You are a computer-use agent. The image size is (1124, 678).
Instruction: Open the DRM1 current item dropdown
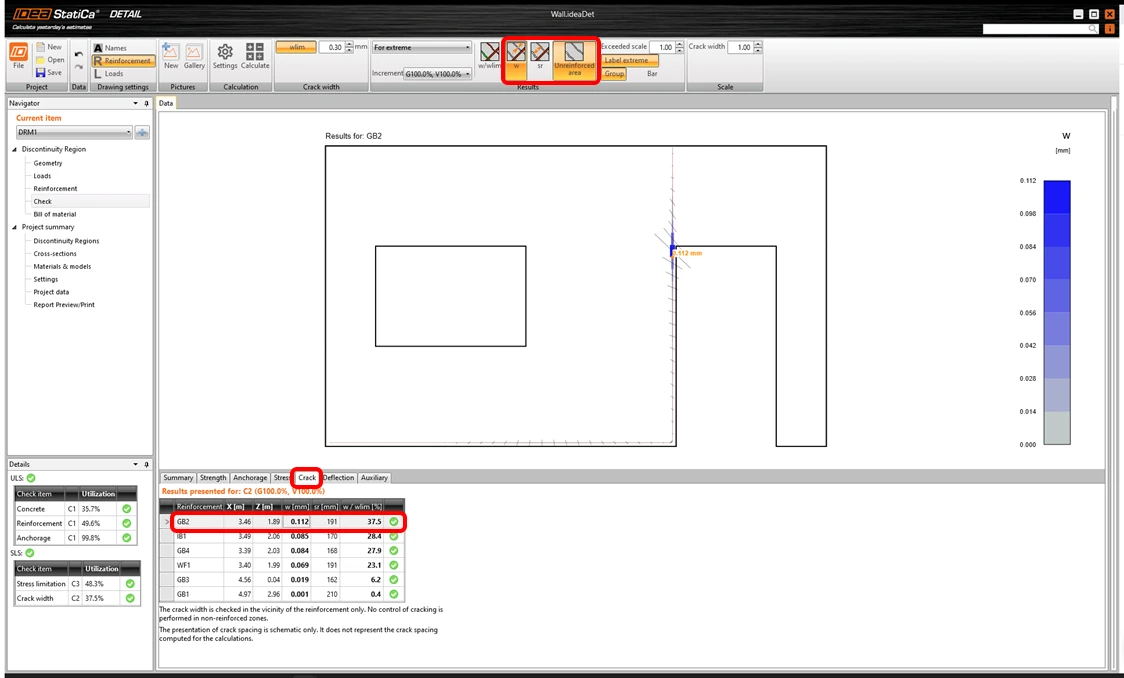[75, 133]
